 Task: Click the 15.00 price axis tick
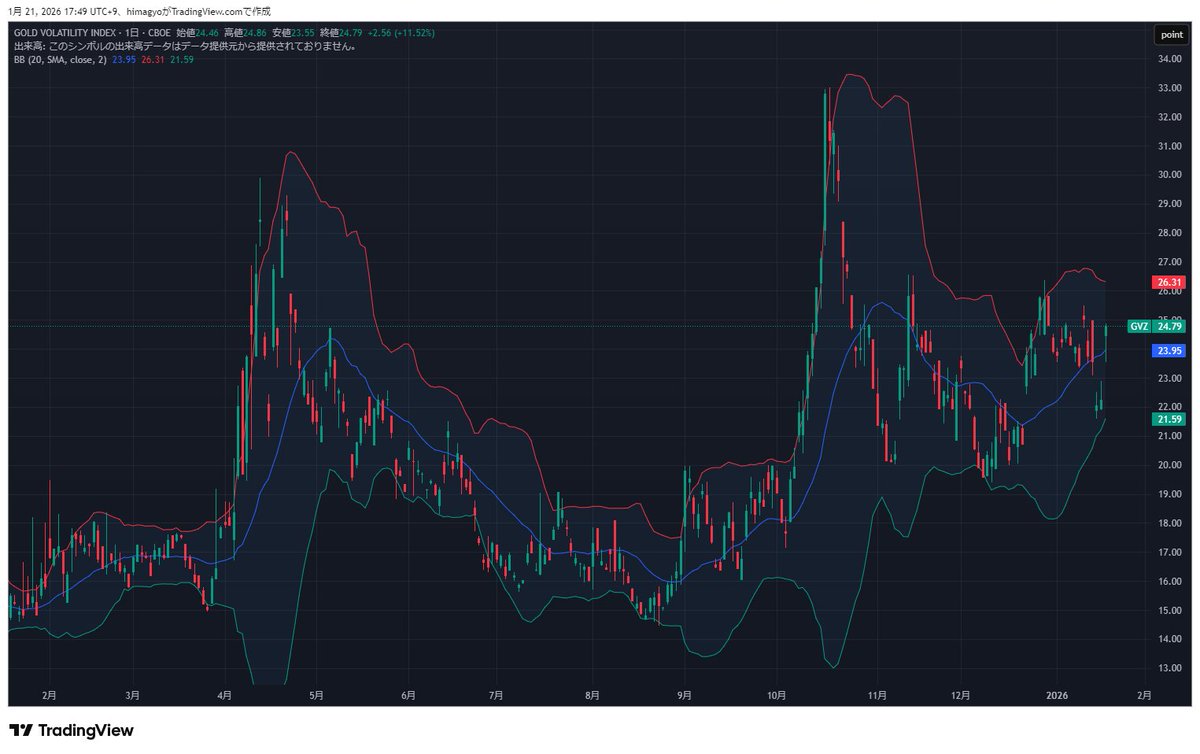click(x=1170, y=610)
